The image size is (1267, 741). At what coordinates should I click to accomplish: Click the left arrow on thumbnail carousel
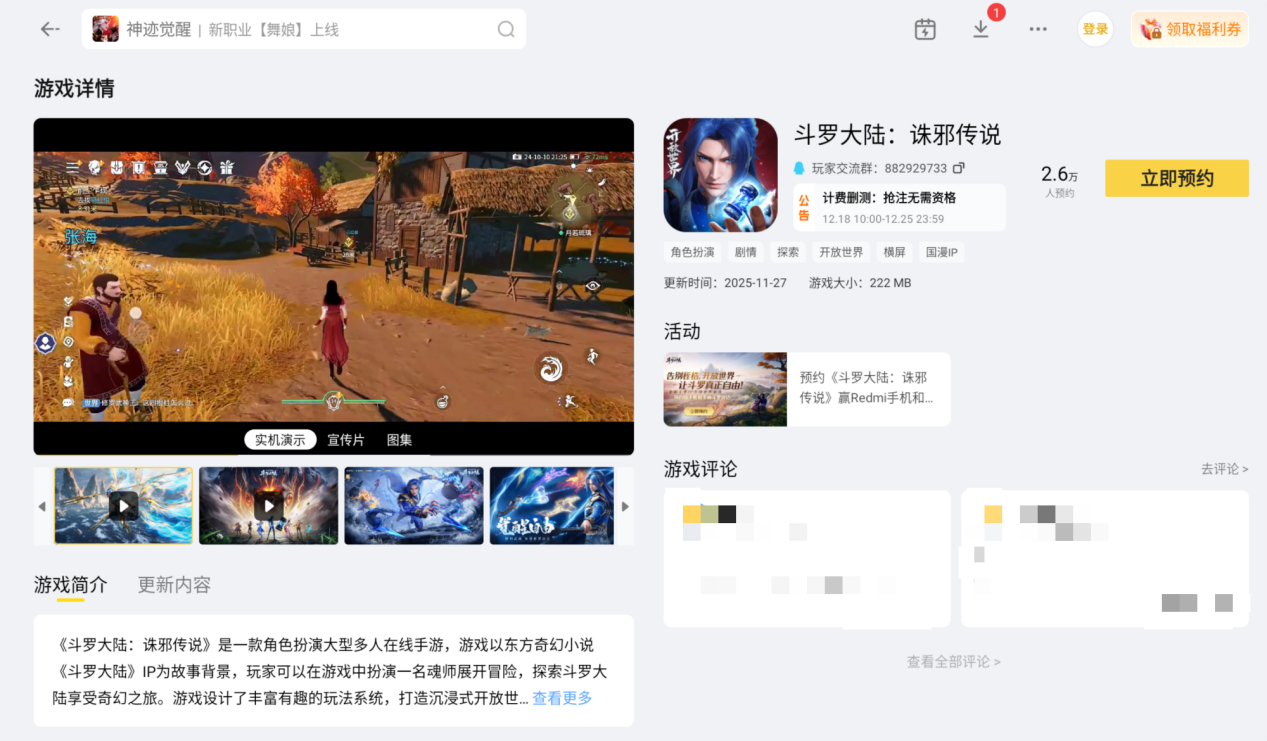tap(40, 505)
